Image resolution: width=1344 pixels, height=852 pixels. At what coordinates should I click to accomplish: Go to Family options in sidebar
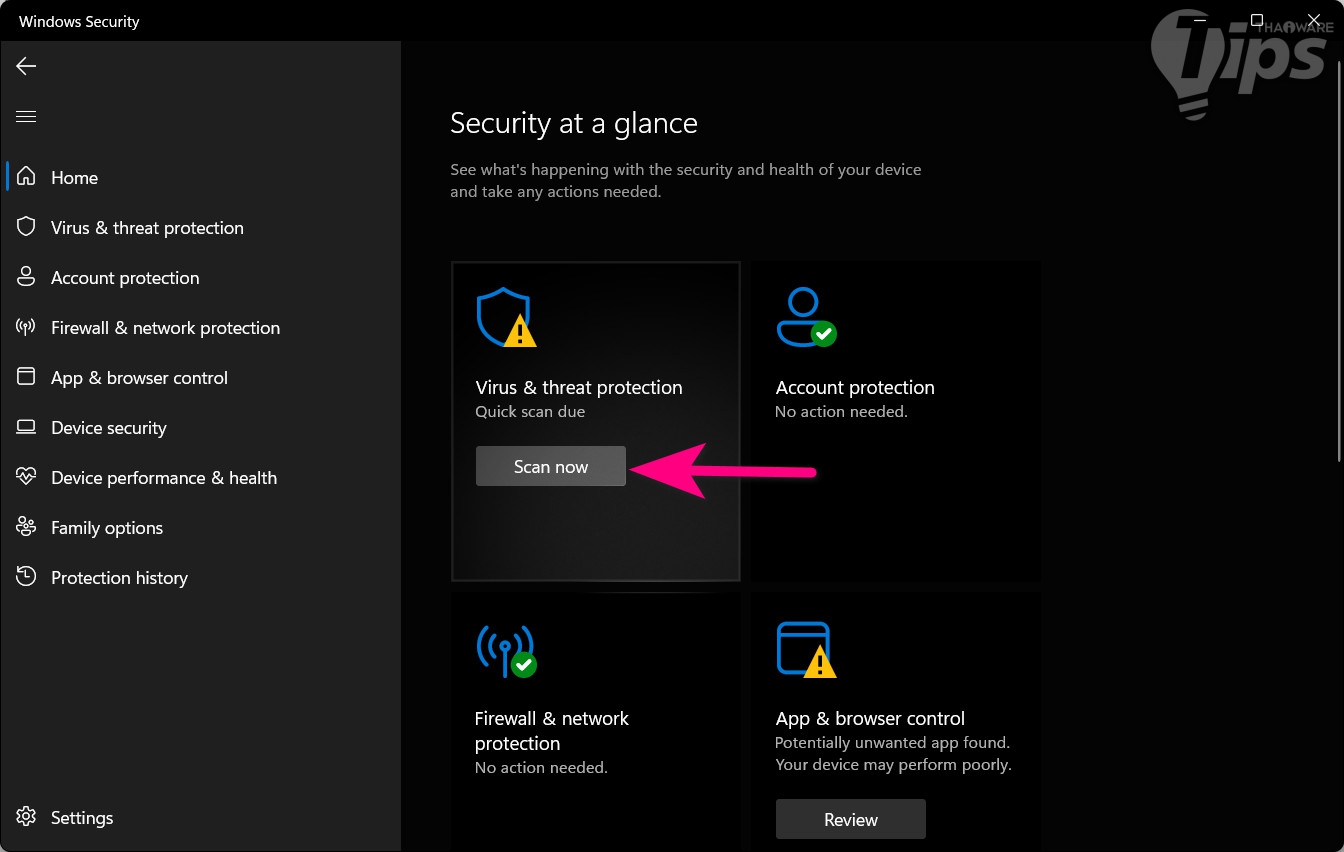(106, 528)
